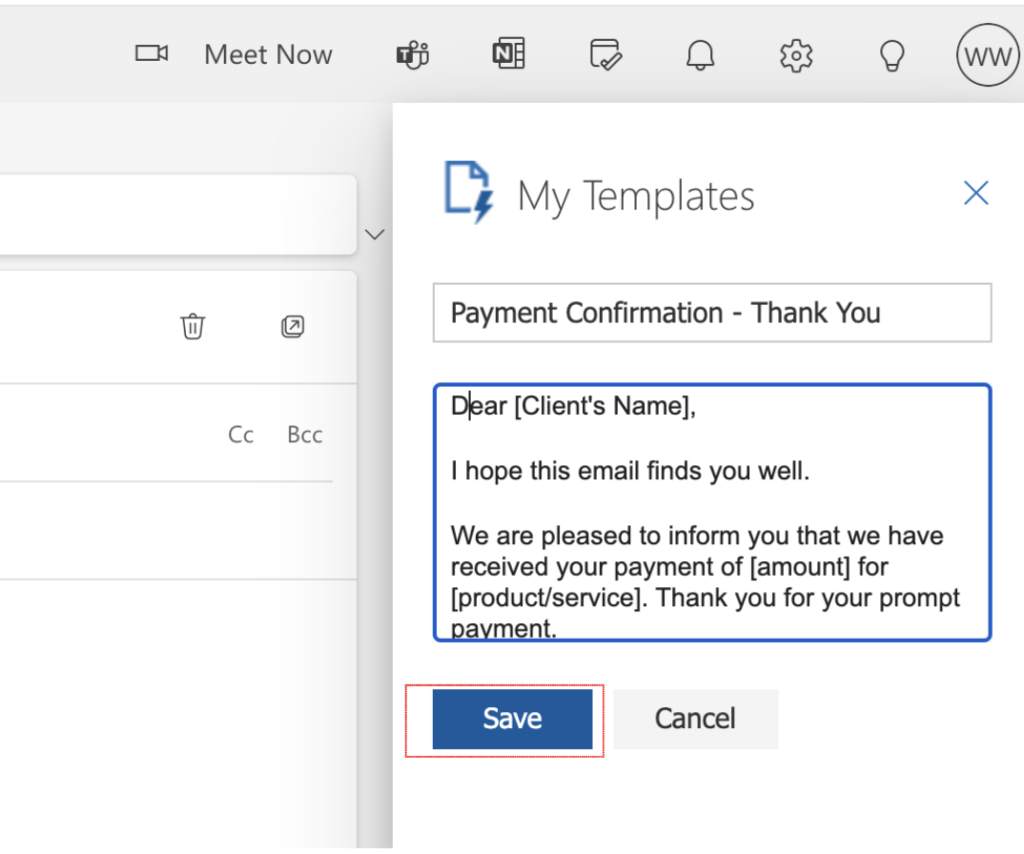Cancel editing the template
The image size is (1024, 854).
tap(695, 718)
